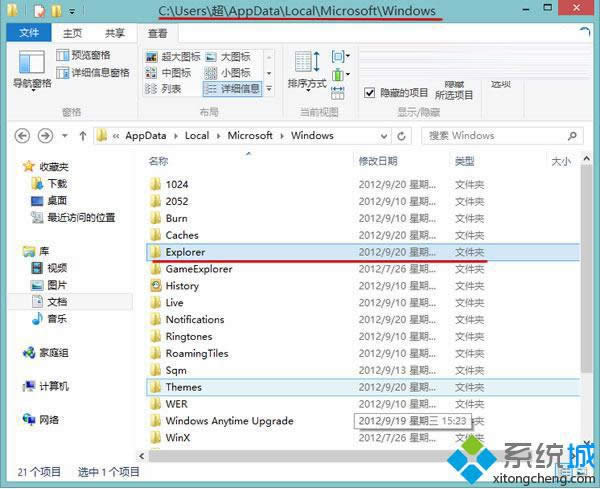Open 网络 network in navigation pane

[x=41, y=420]
